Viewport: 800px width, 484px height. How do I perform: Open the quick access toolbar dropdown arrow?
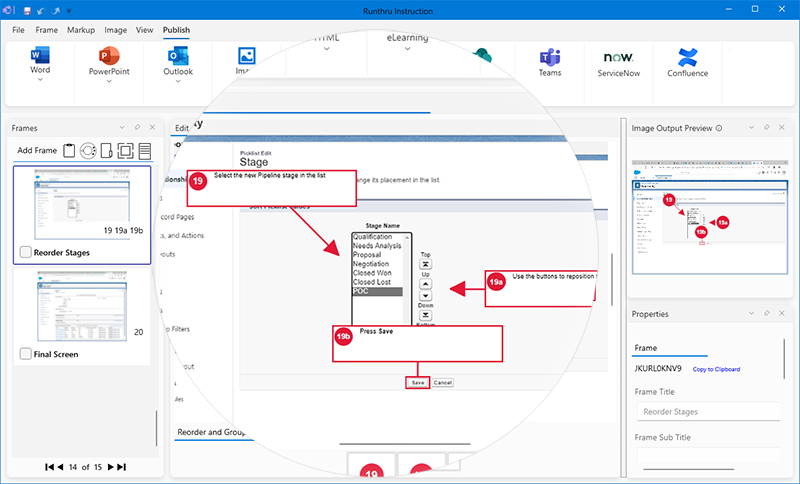(x=69, y=11)
